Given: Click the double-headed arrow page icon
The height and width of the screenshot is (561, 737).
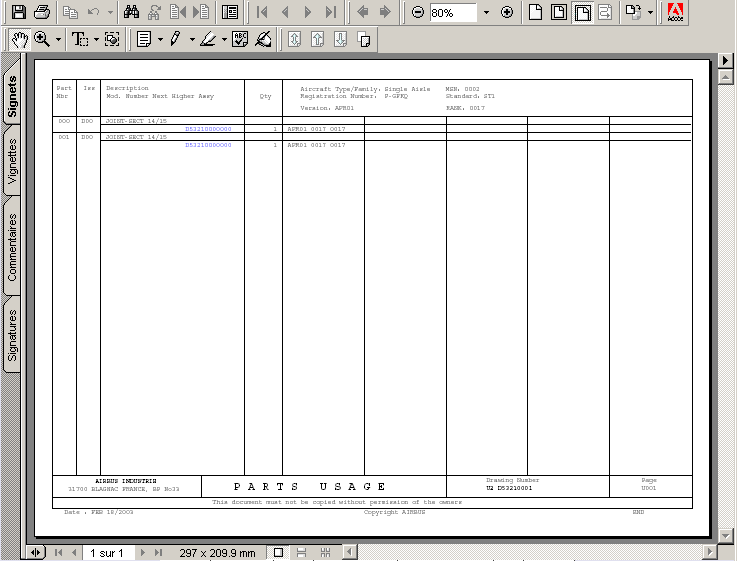Looking at the screenshot, I should 295,39.
